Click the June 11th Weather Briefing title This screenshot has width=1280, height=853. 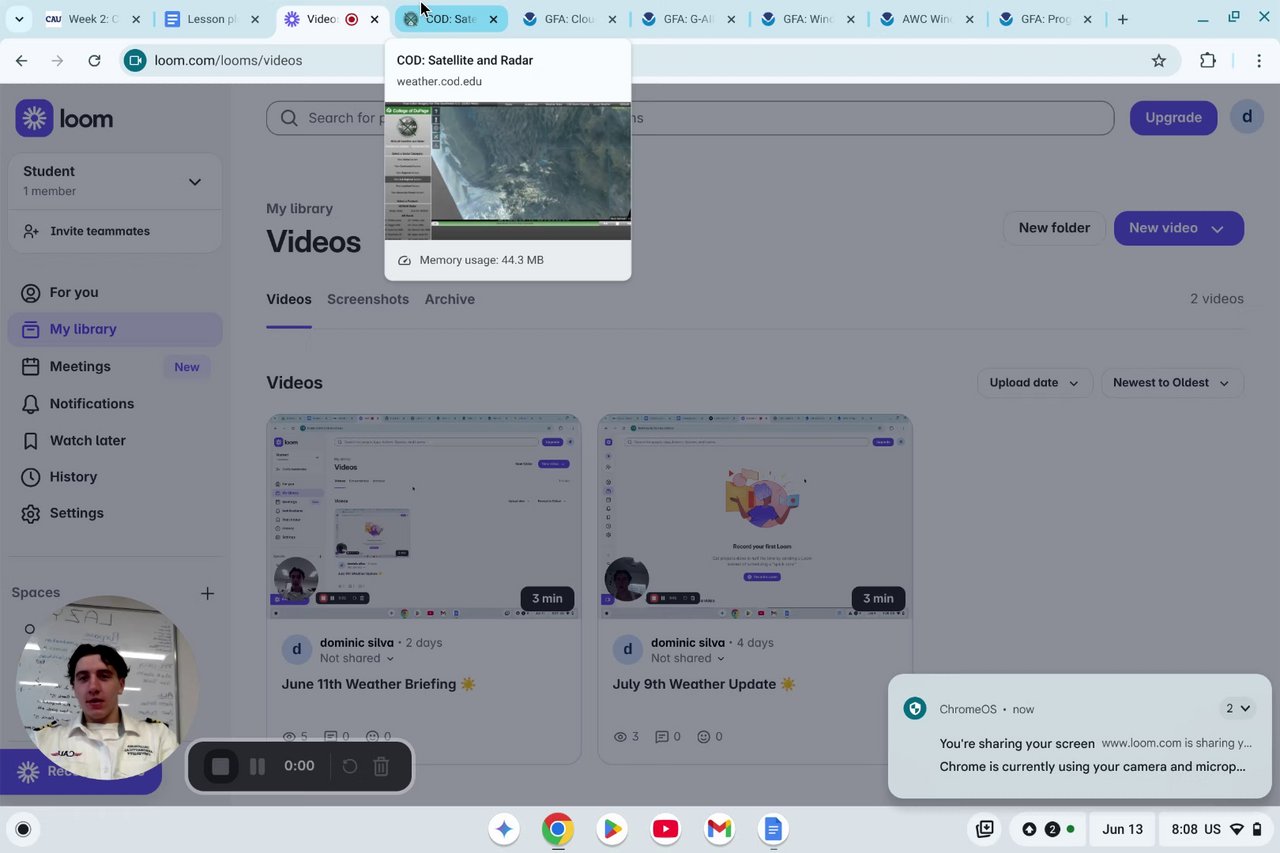point(378,684)
